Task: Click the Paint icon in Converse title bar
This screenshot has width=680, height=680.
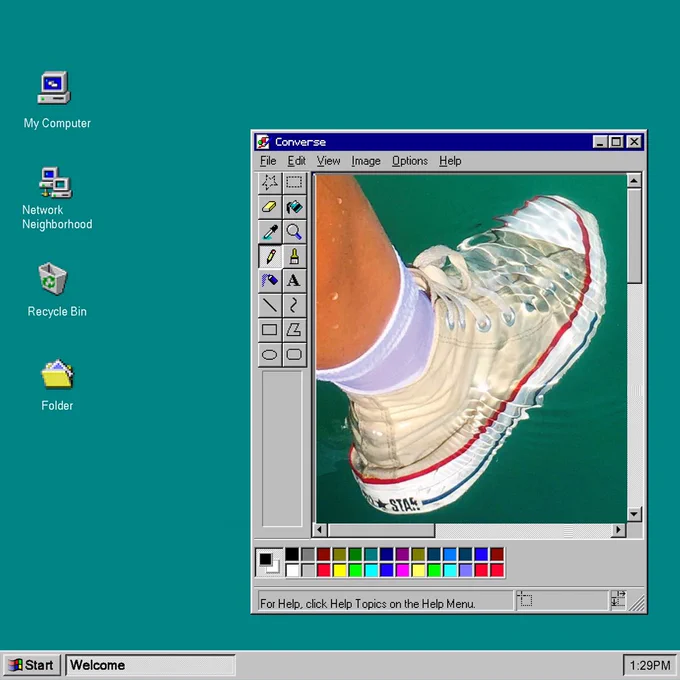Action: 263,142
